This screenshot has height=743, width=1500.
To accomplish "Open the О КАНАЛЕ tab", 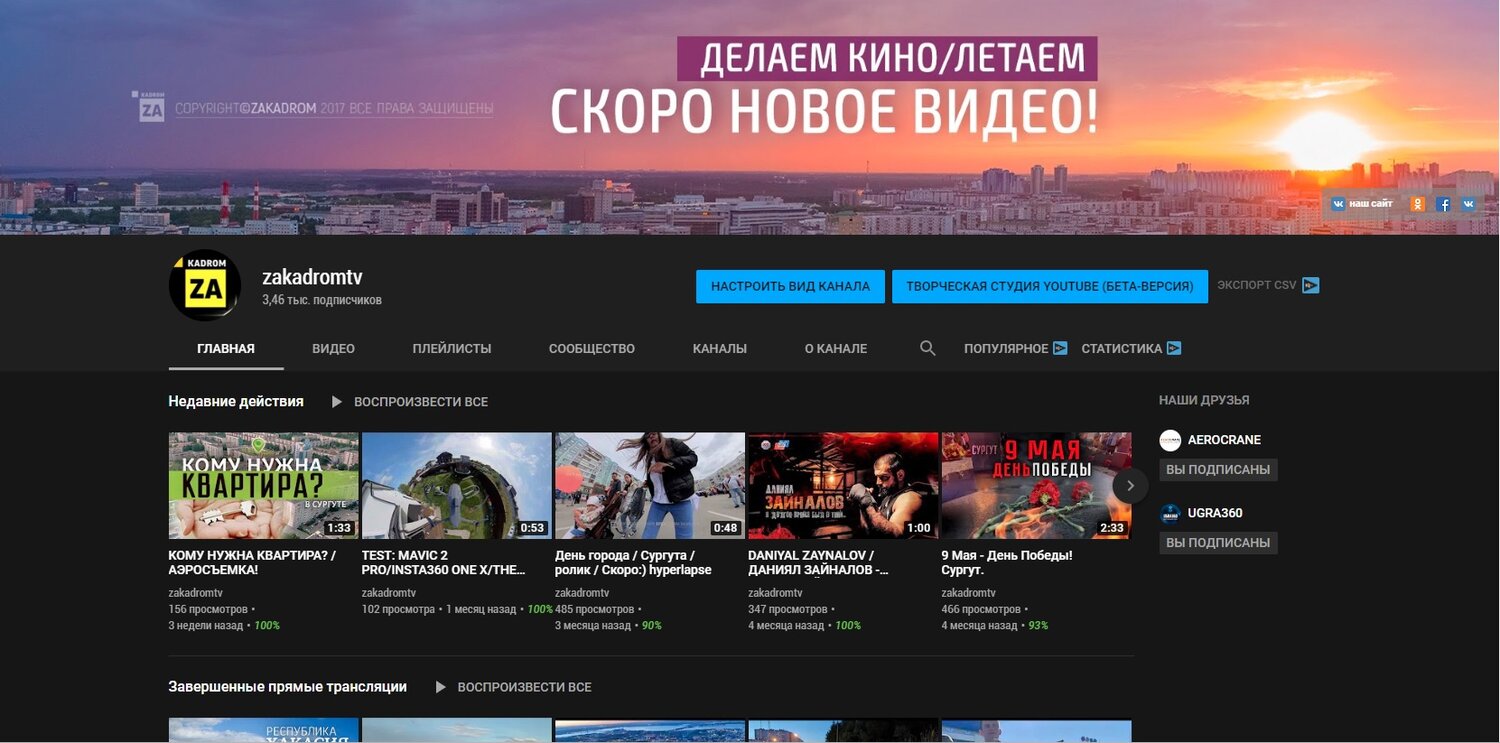I will 836,349.
